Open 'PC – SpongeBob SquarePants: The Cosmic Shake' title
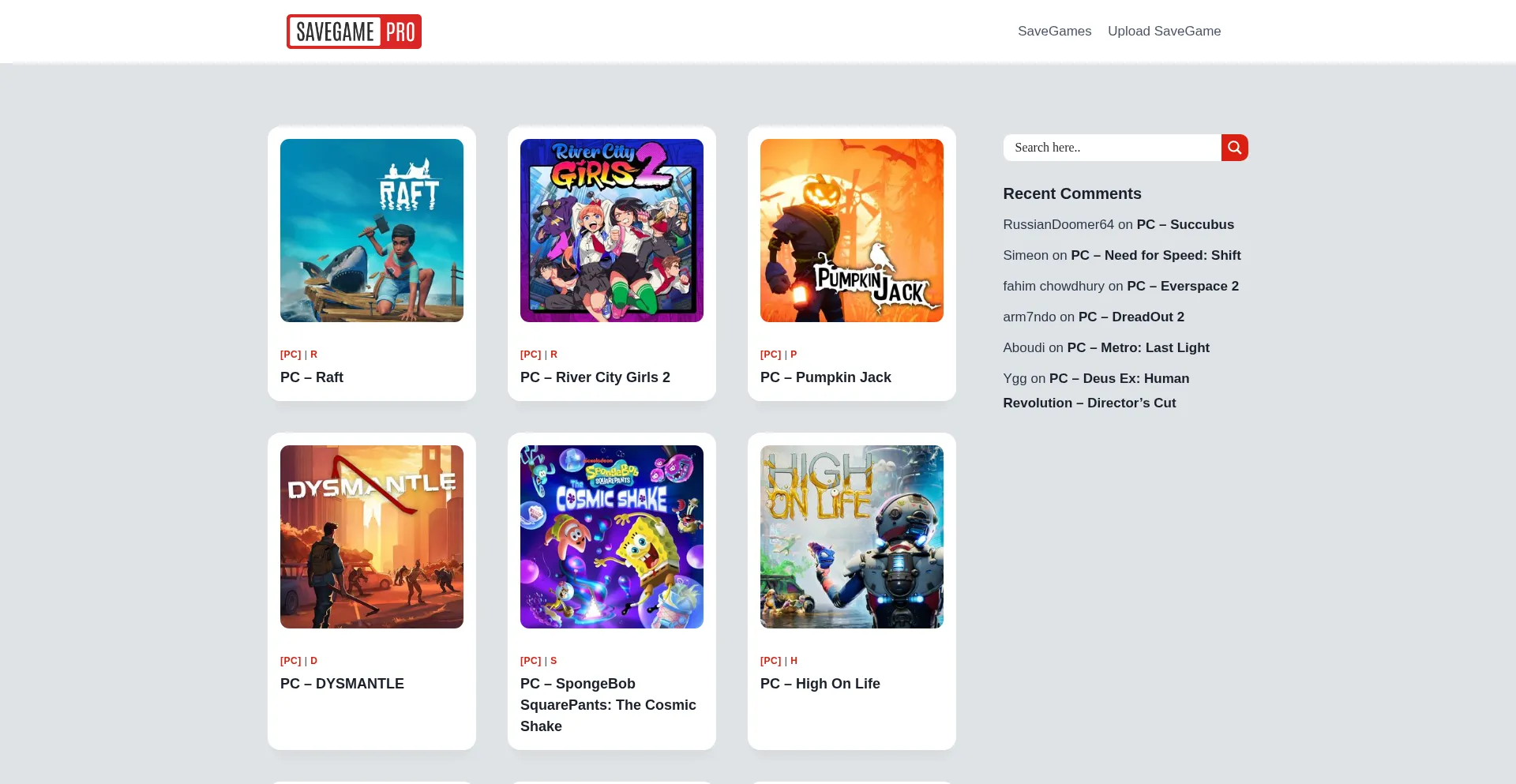 click(x=608, y=705)
